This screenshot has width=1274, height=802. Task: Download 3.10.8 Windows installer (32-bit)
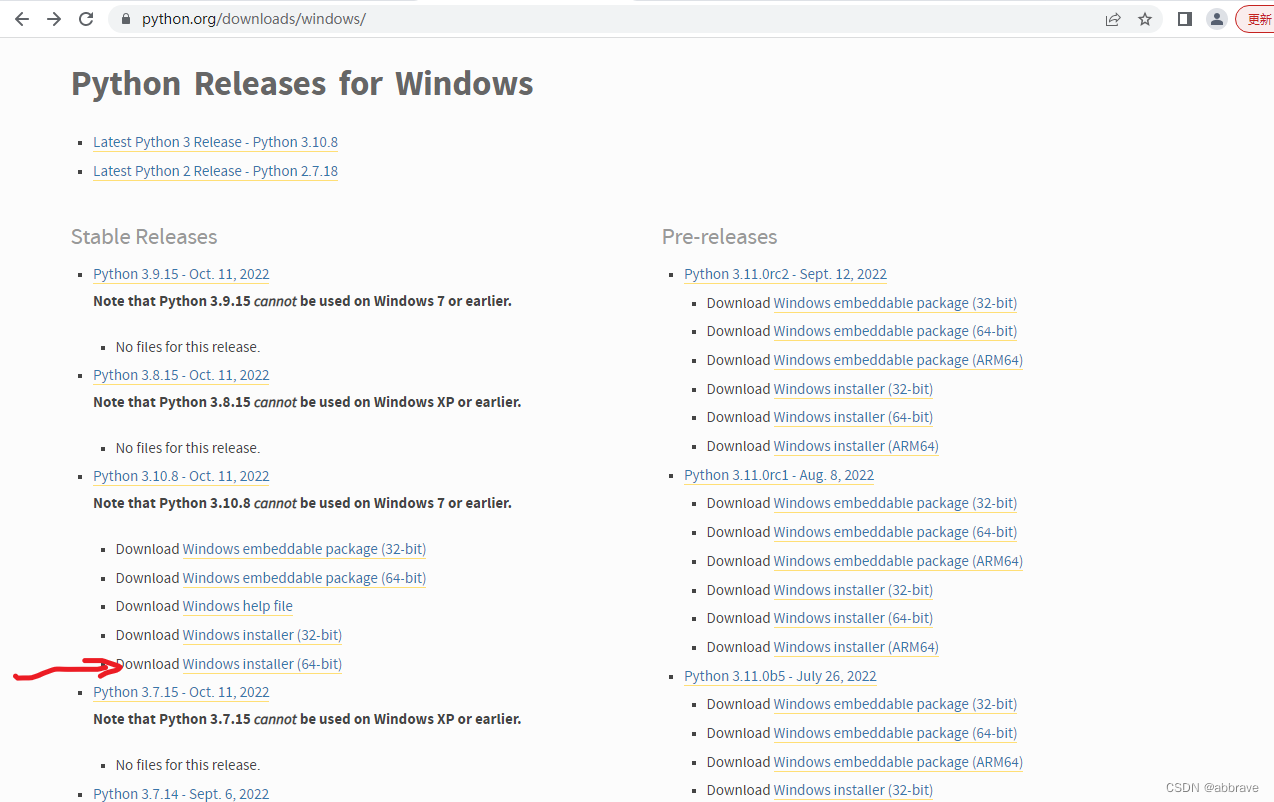(x=262, y=635)
